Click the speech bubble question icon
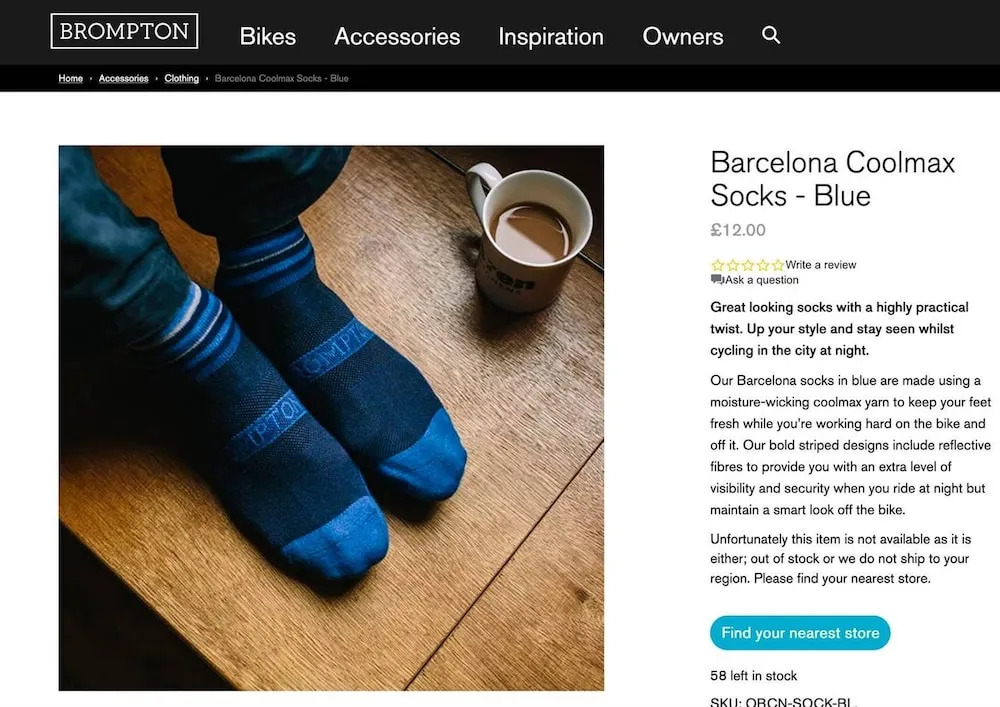 (716, 280)
